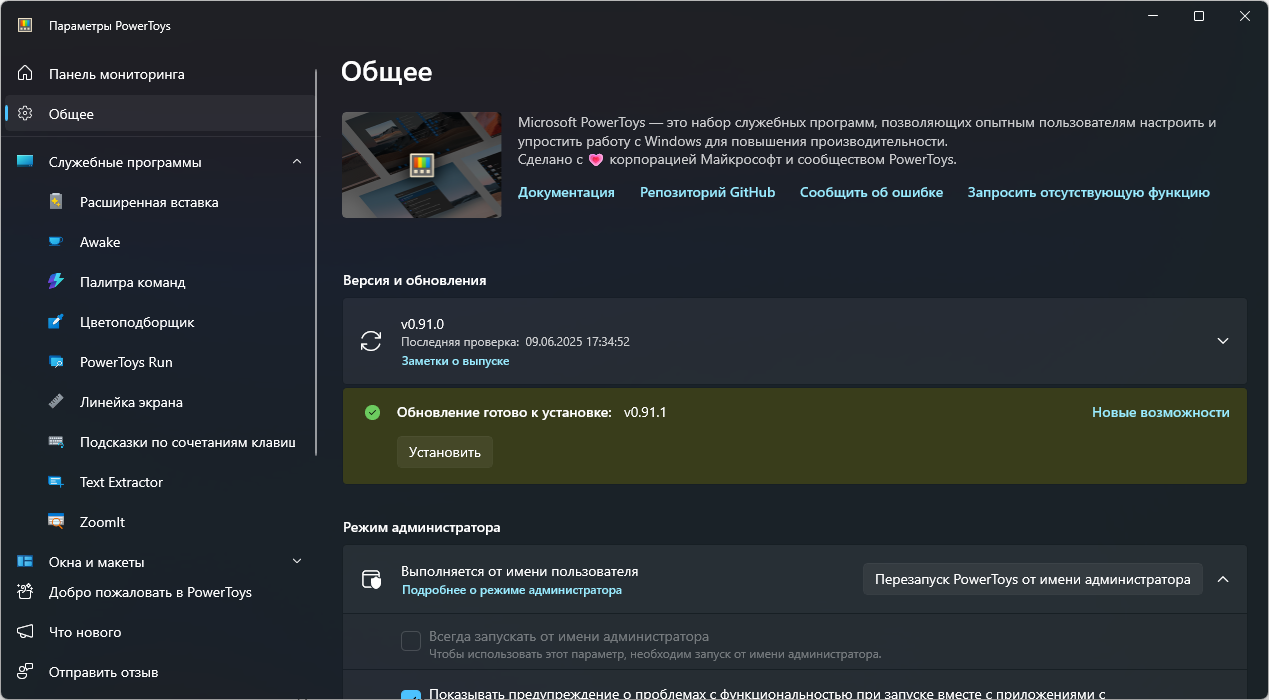
Task: Open the Новые возможности link
Action: pyautogui.click(x=1161, y=412)
